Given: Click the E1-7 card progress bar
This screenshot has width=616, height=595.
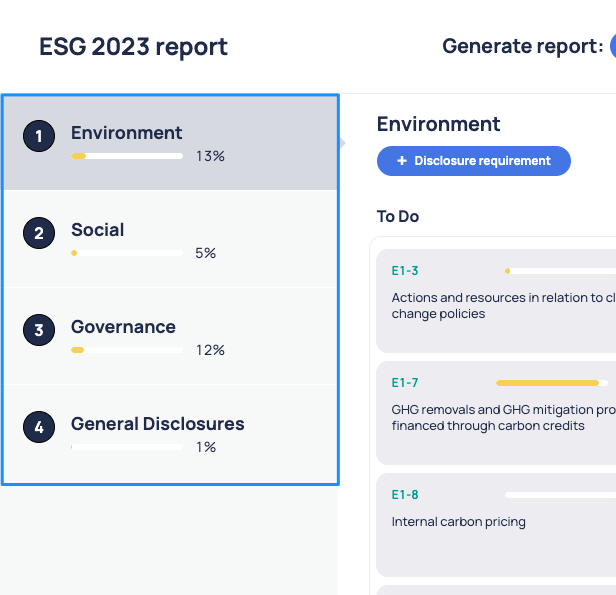Looking at the screenshot, I should pyautogui.click(x=552, y=383).
